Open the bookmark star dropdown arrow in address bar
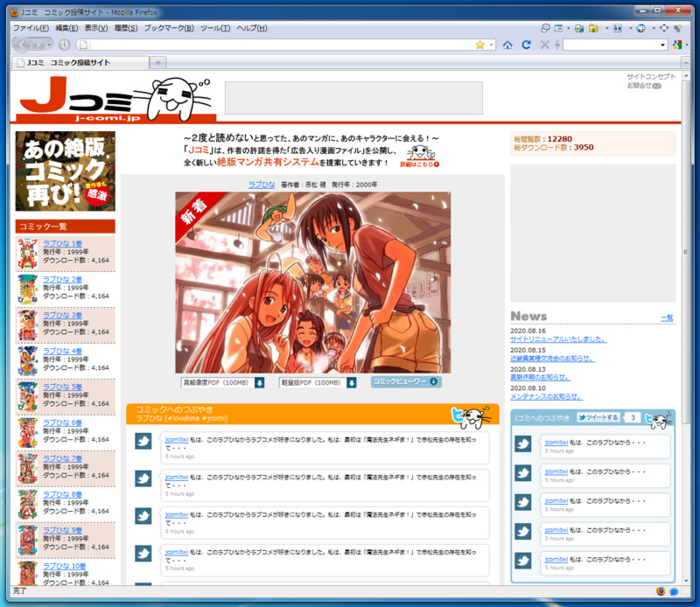The width and height of the screenshot is (700, 607). 491,45
